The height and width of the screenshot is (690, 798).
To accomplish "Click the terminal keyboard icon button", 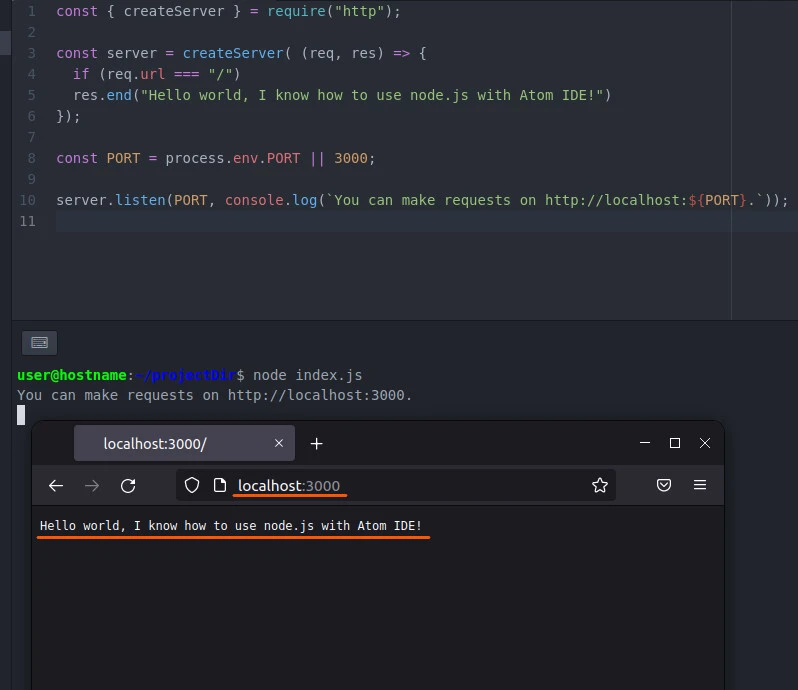I will (39, 343).
